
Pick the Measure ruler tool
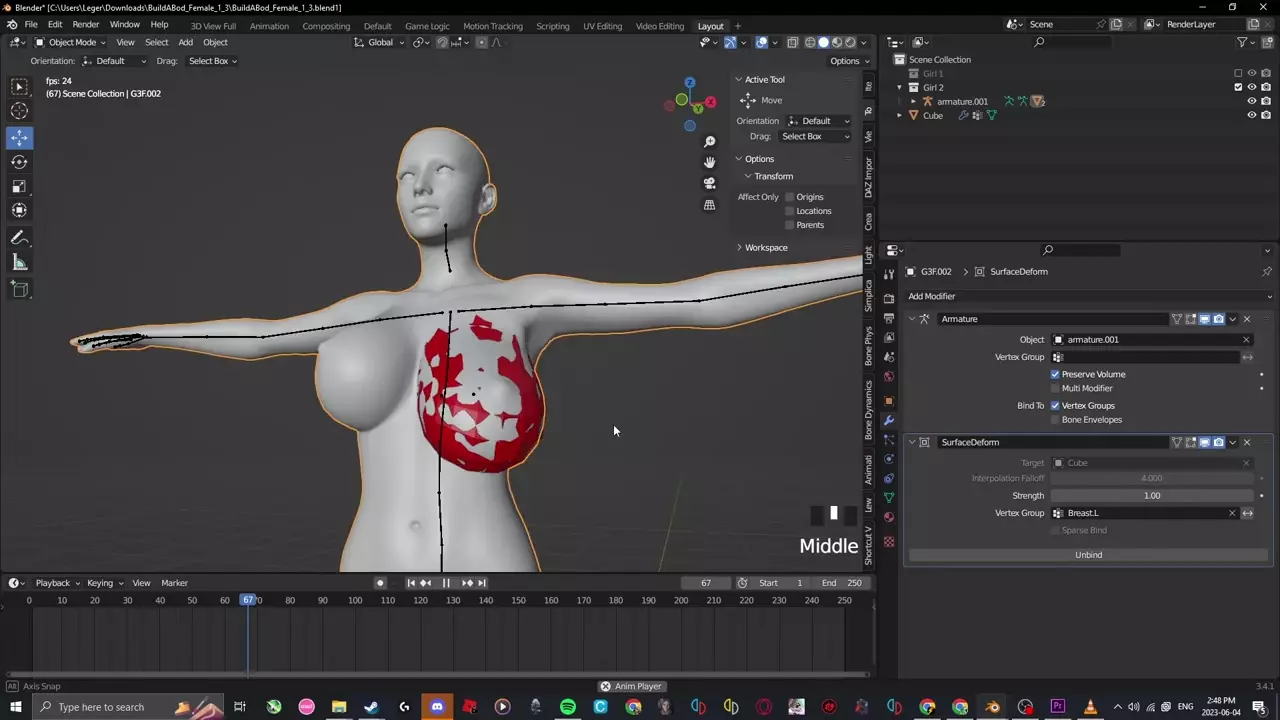click(19, 262)
